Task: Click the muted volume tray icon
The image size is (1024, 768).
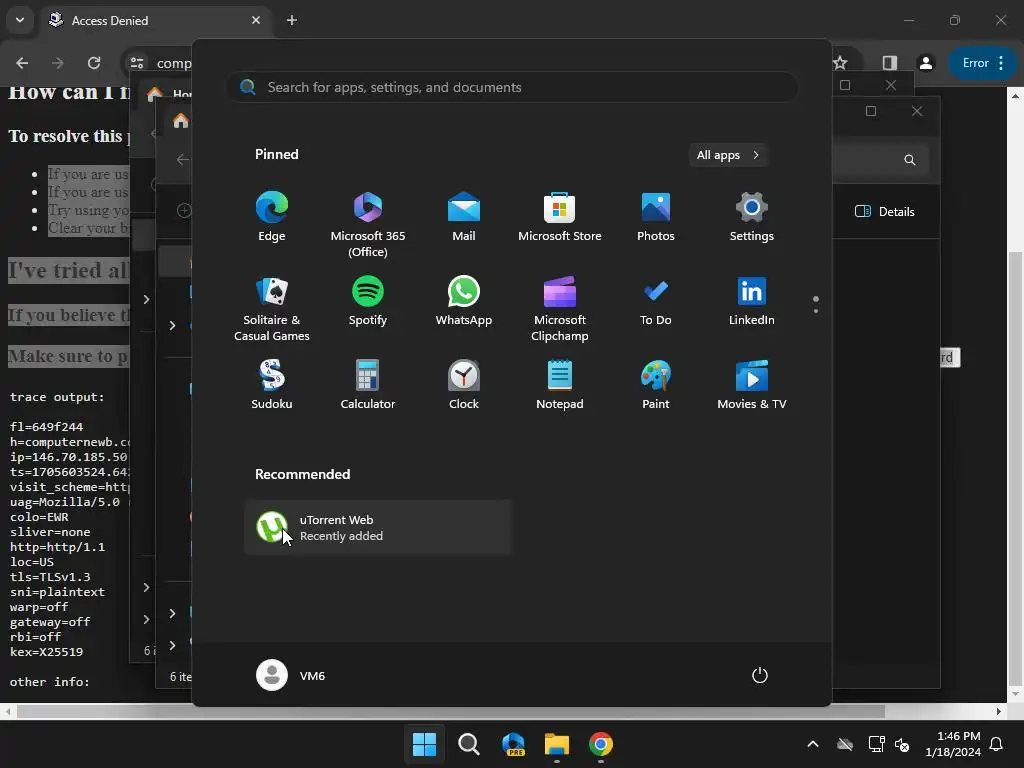Action: click(x=902, y=744)
